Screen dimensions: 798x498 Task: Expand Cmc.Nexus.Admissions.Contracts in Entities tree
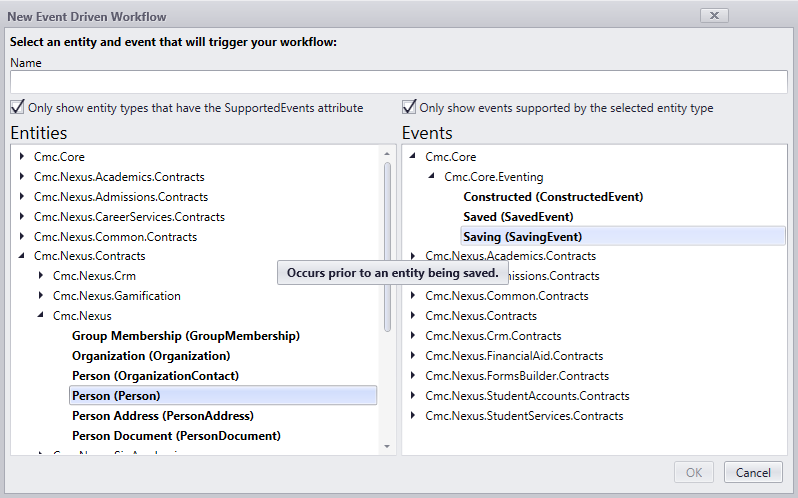point(22,197)
